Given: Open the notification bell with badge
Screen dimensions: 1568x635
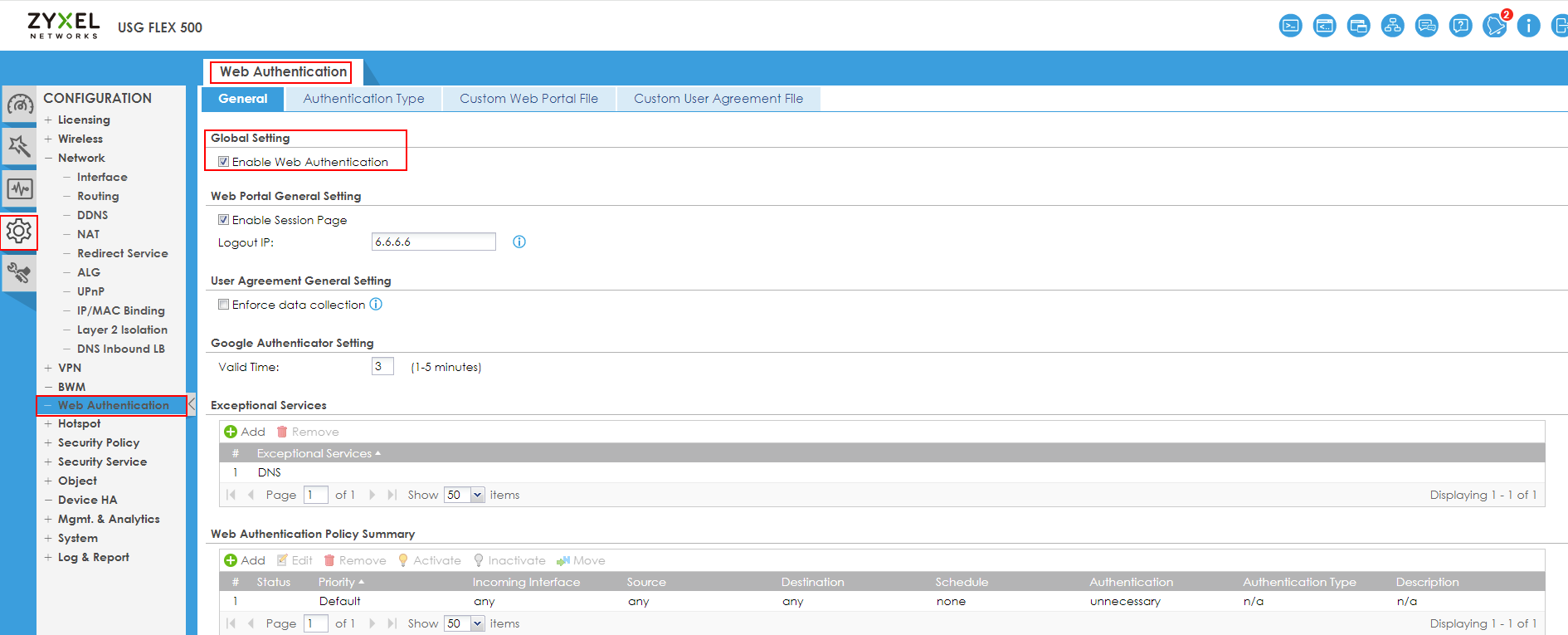Looking at the screenshot, I should click(1495, 26).
